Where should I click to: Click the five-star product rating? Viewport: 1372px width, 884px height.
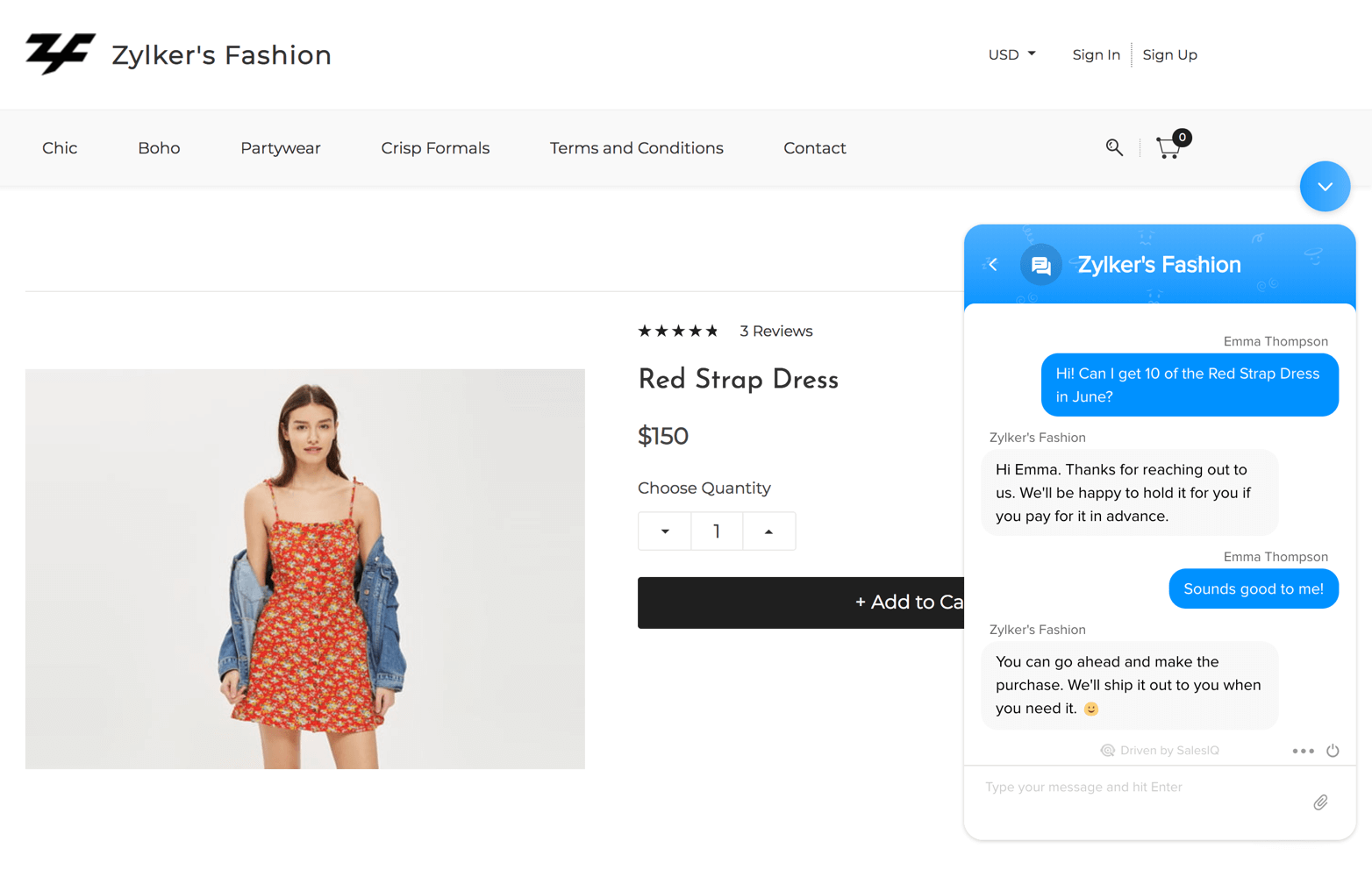click(678, 331)
